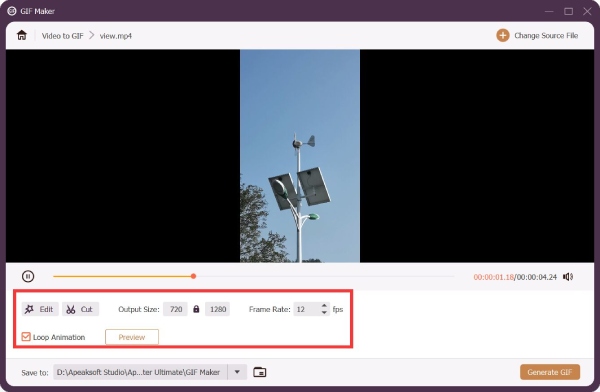Image resolution: width=600 pixels, height=392 pixels.
Task: Click the frame rate value field
Action: coord(307,309)
